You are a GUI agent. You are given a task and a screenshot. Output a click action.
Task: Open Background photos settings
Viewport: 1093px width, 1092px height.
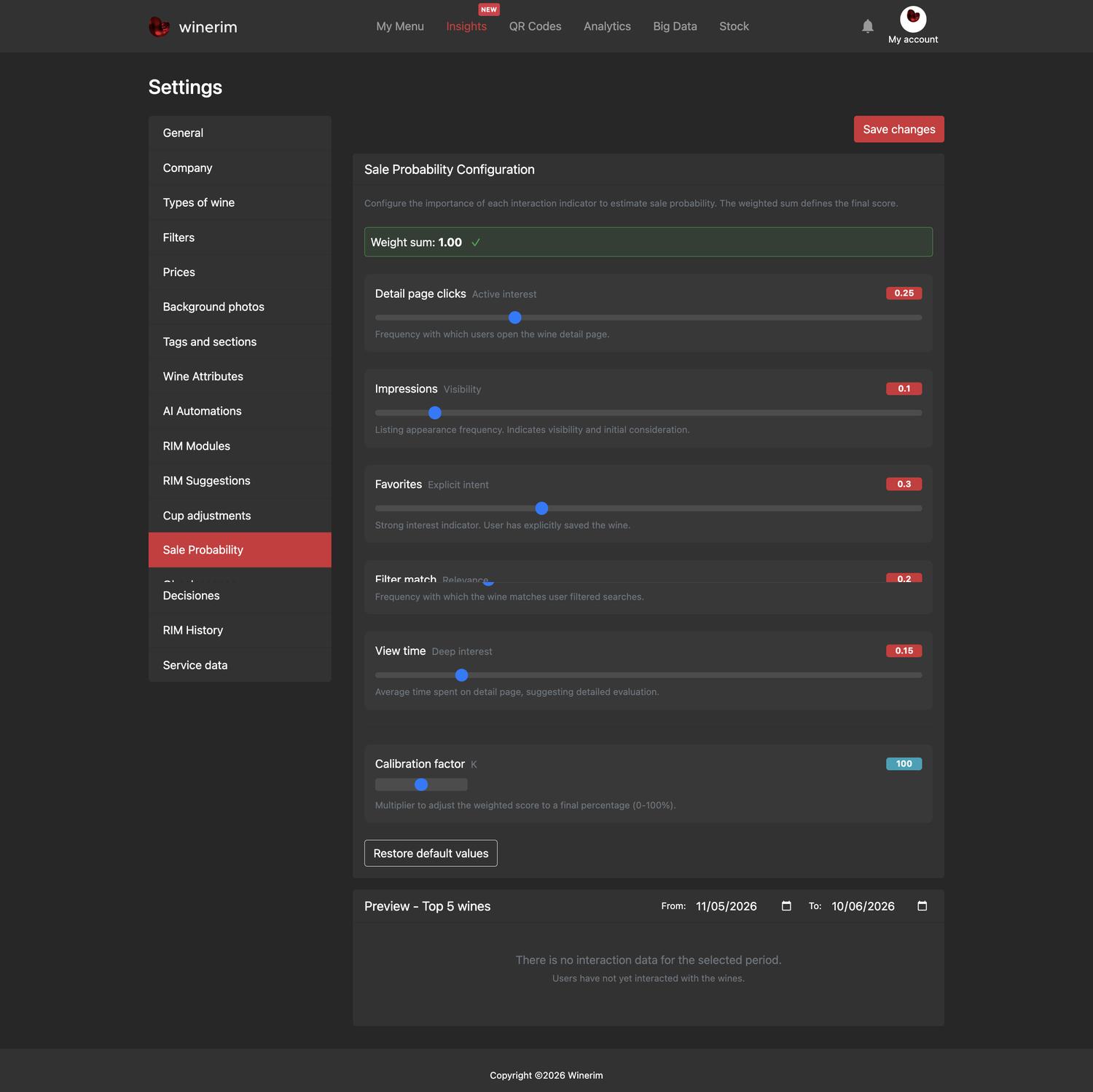(x=240, y=307)
